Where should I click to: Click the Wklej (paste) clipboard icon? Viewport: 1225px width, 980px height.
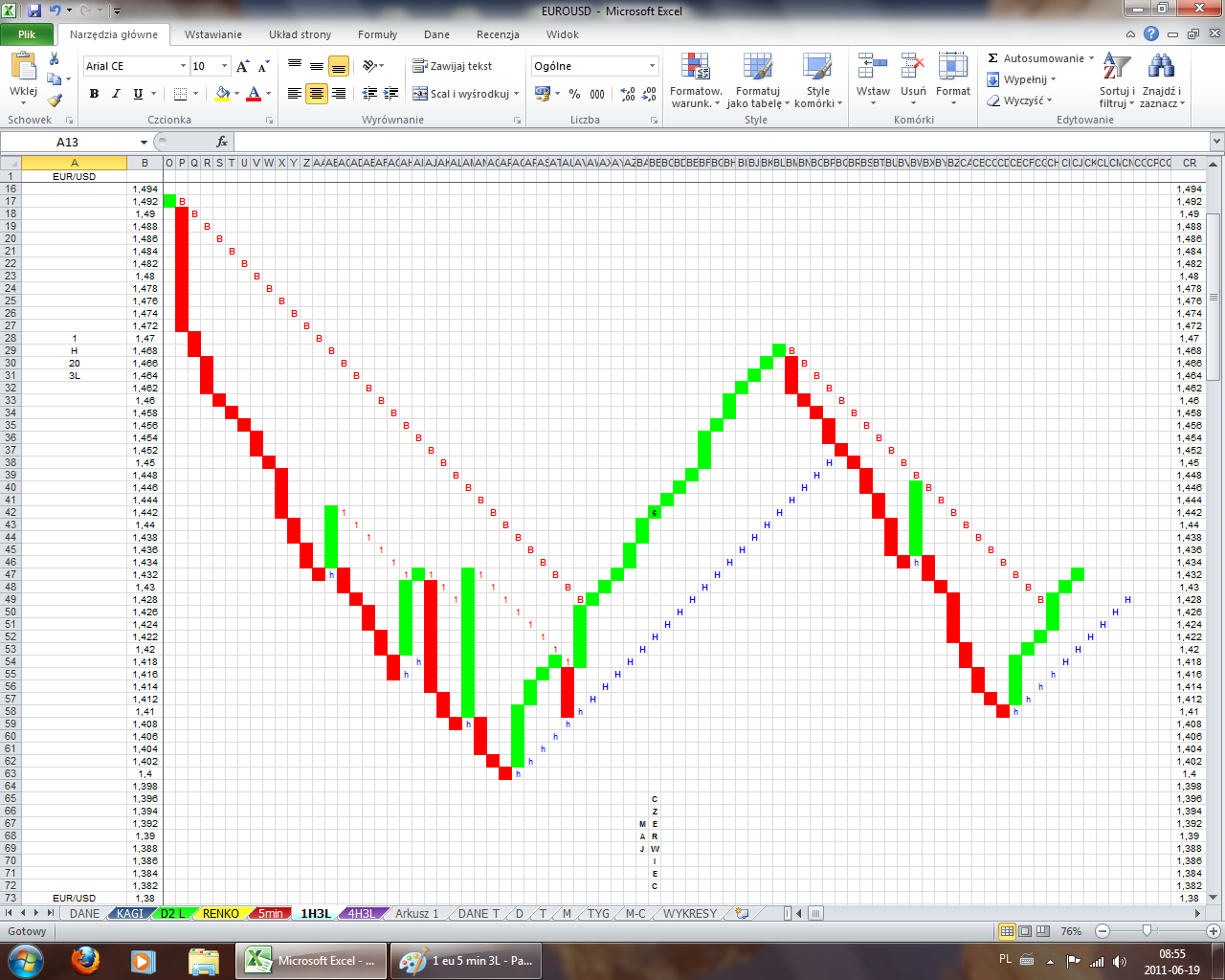click(x=23, y=67)
